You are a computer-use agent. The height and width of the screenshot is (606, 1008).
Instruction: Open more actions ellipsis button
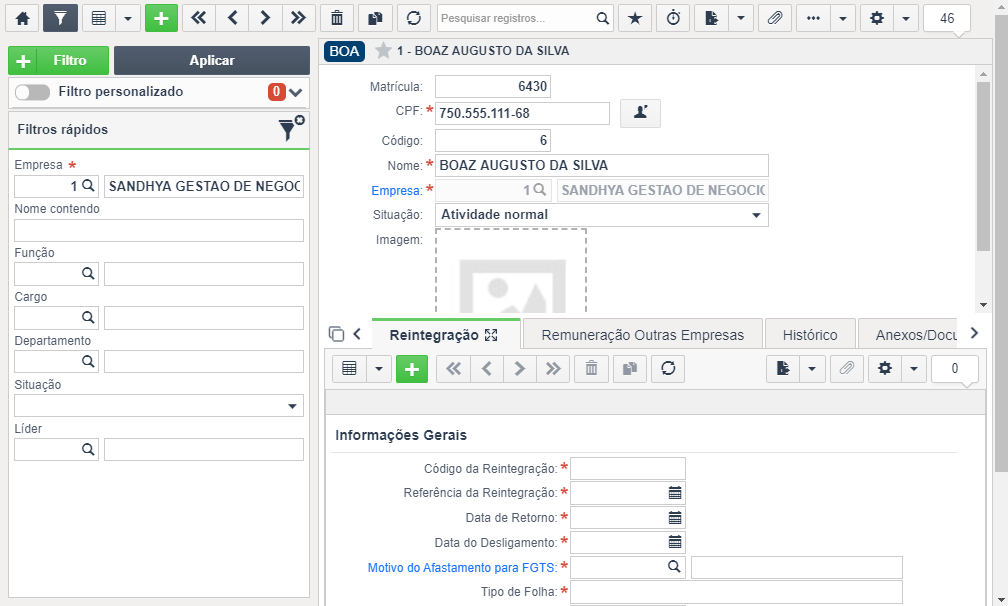pyautogui.click(x=813, y=18)
